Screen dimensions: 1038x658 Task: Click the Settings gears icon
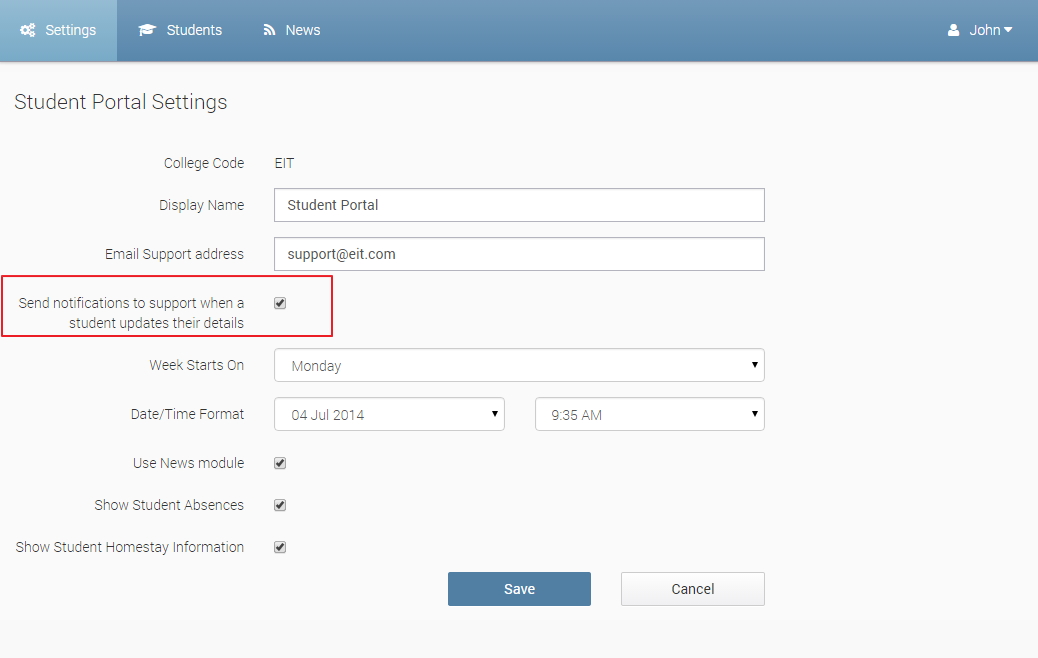click(28, 30)
